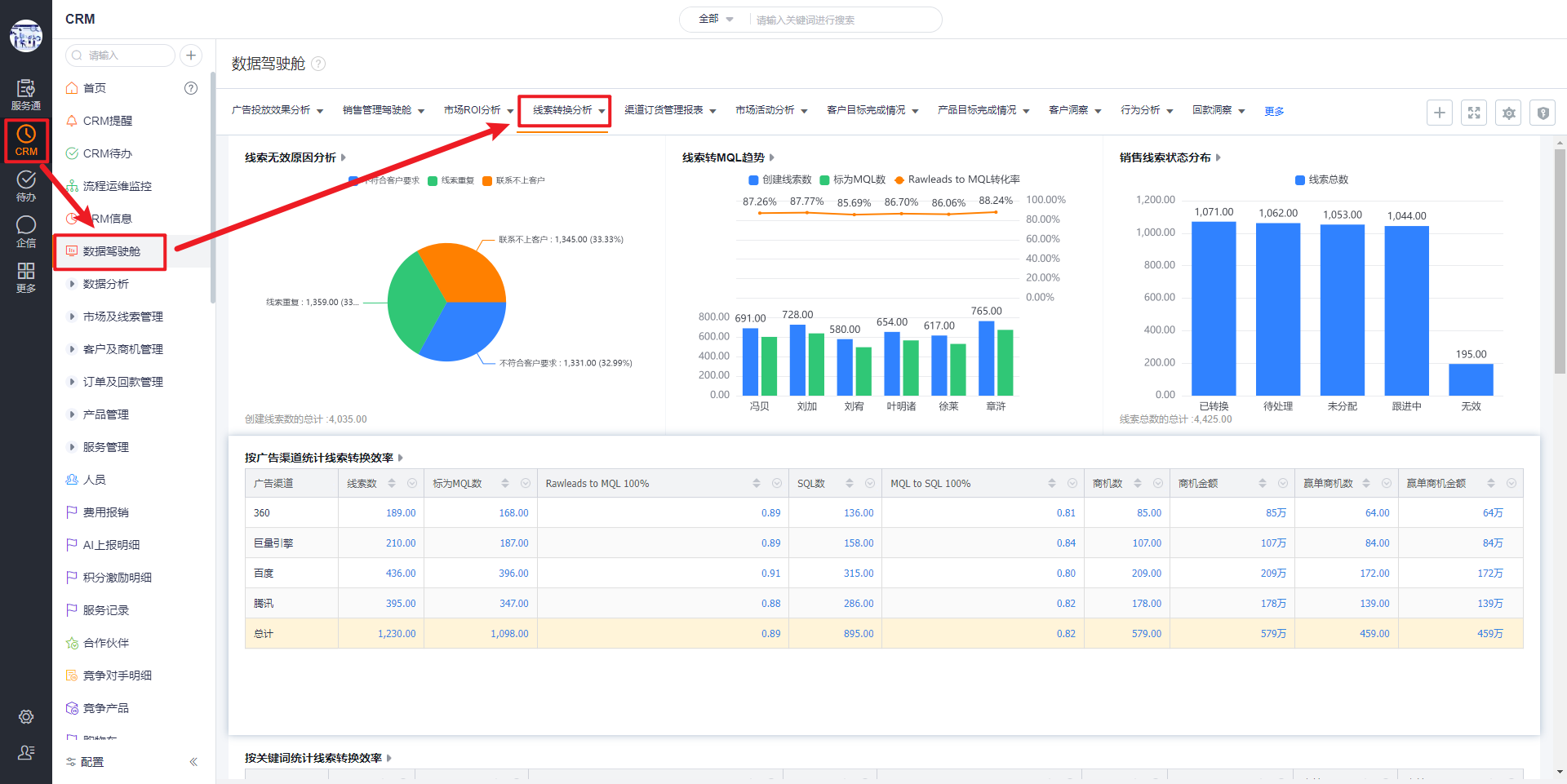Switch to 客户目标完成情况 tab
The width and height of the screenshot is (1567, 784).
coord(866,110)
